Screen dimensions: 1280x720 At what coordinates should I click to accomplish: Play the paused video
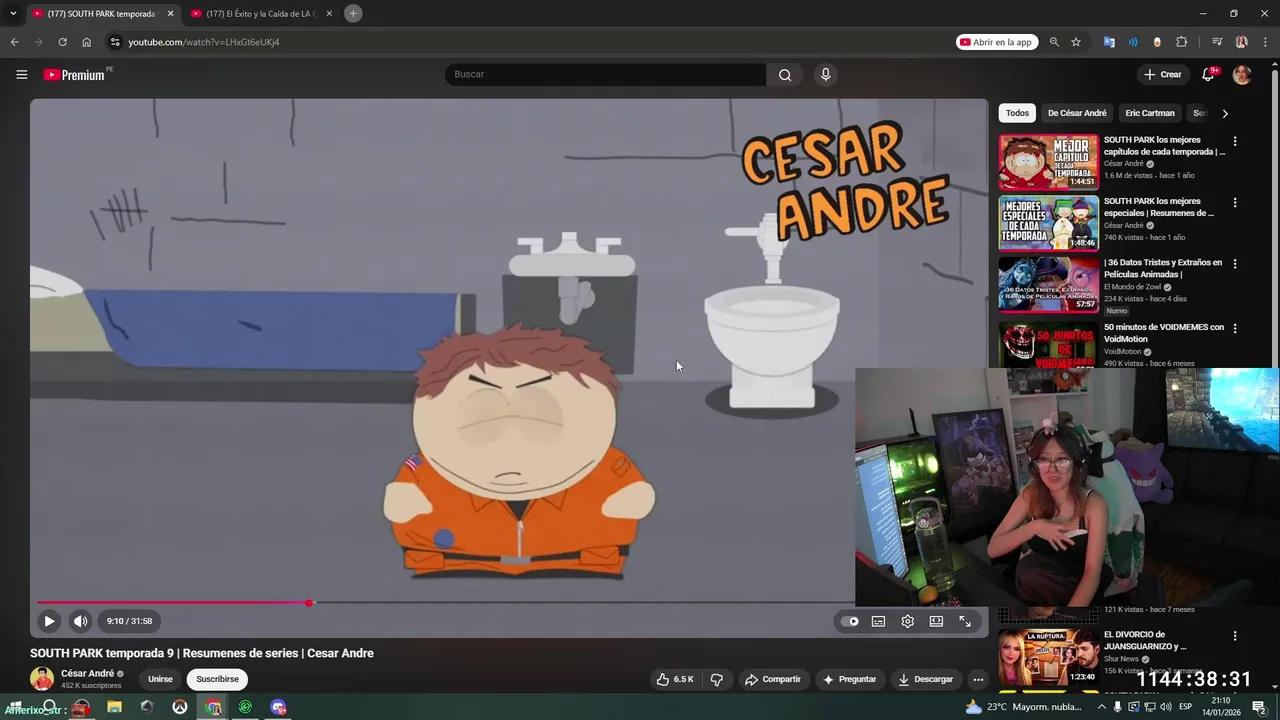pos(49,621)
